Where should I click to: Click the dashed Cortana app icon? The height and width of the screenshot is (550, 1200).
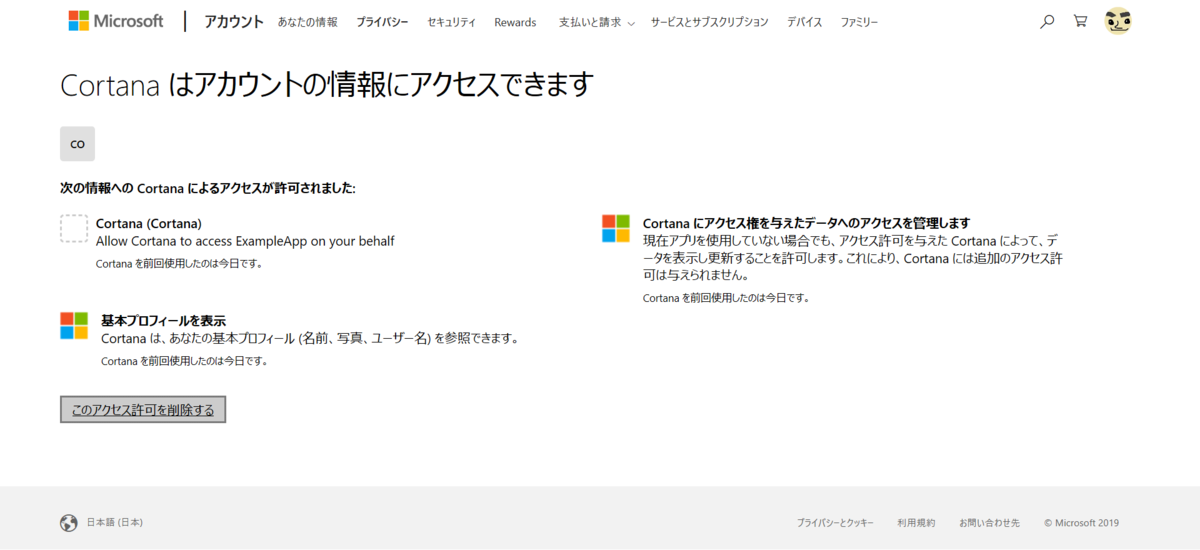[x=74, y=228]
